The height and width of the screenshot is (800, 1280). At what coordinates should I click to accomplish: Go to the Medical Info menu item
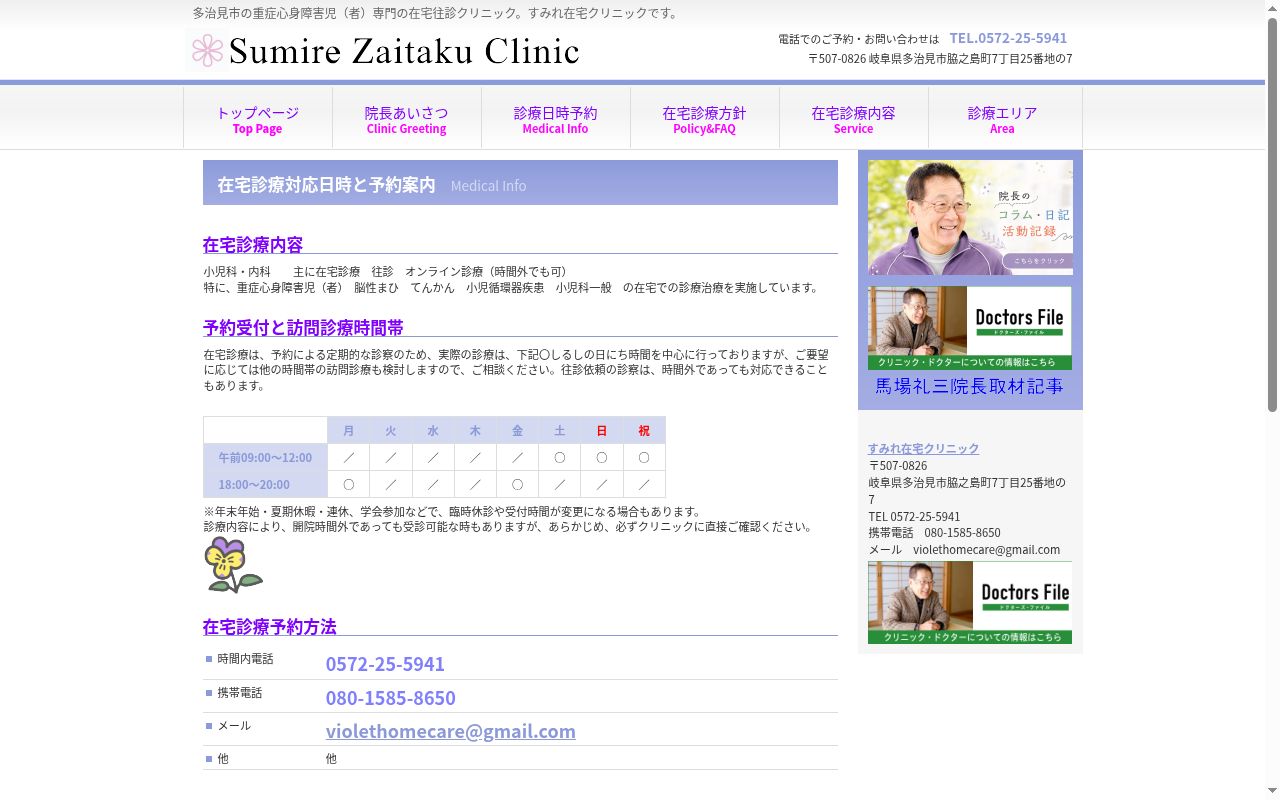point(555,119)
